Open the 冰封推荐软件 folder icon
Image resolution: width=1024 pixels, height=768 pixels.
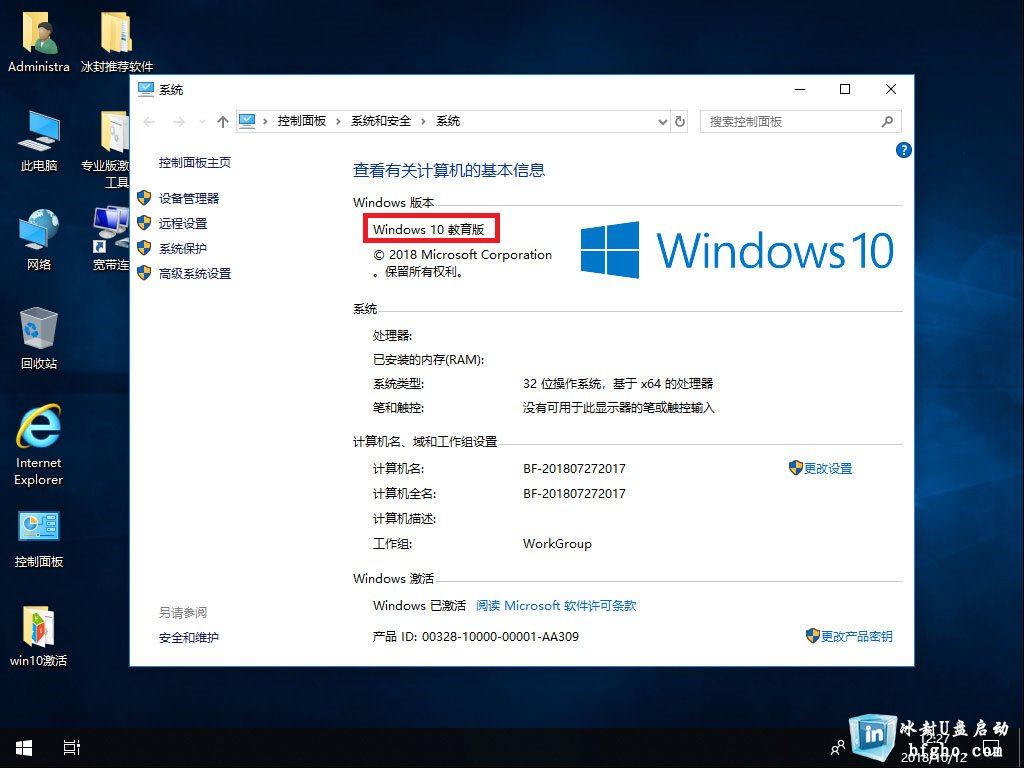[116, 43]
